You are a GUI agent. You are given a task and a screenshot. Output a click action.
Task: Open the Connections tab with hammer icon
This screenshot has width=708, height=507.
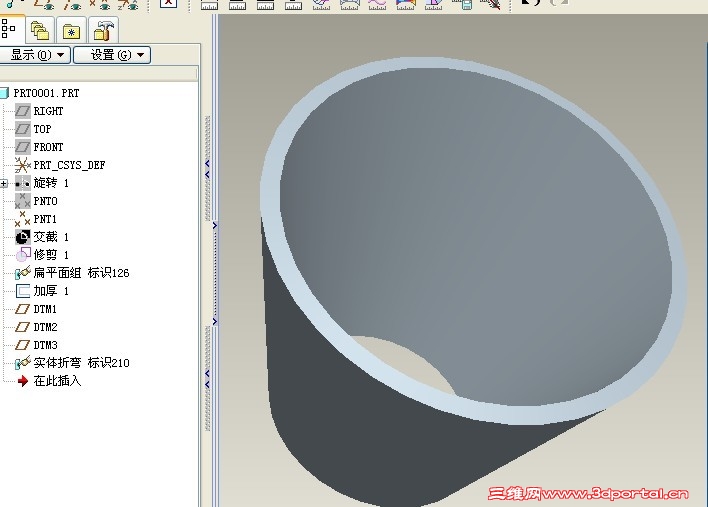pyautogui.click(x=103, y=30)
